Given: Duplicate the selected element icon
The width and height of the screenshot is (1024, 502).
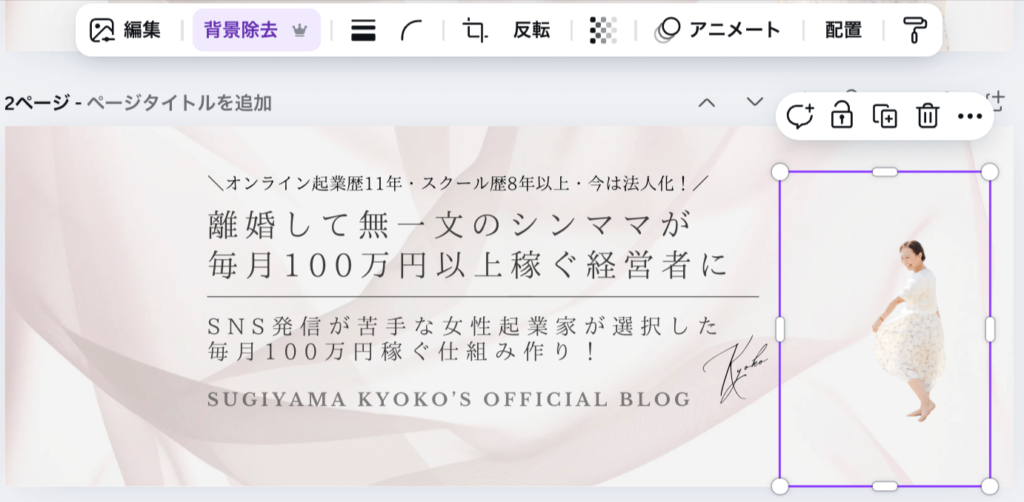Looking at the screenshot, I should click(x=885, y=116).
